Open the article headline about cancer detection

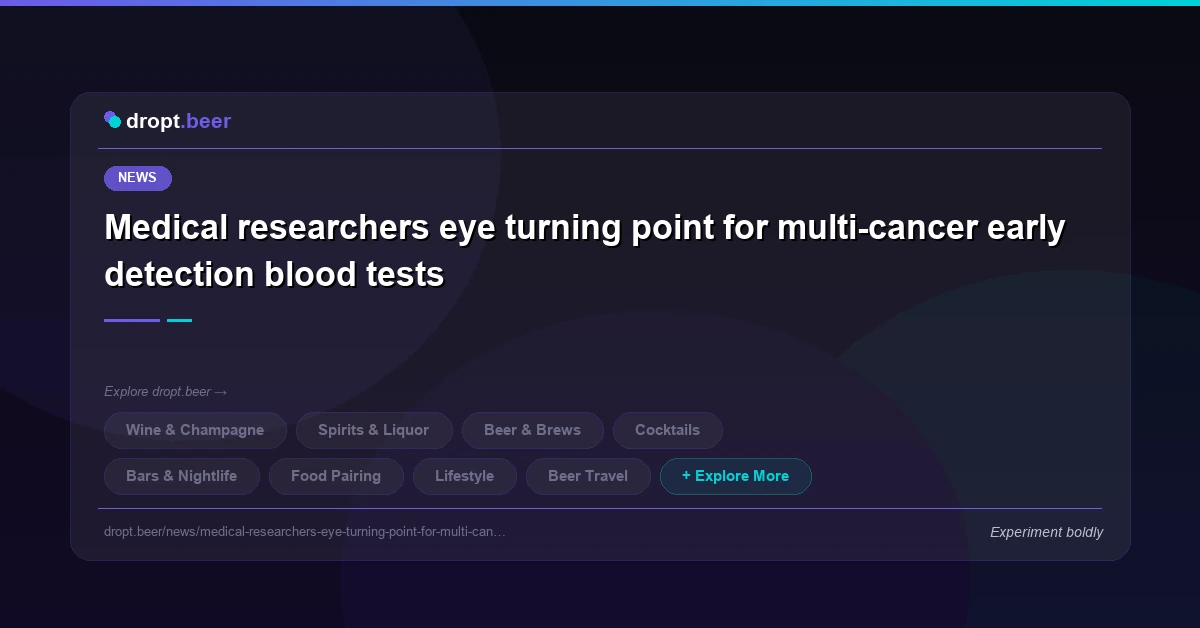585,250
